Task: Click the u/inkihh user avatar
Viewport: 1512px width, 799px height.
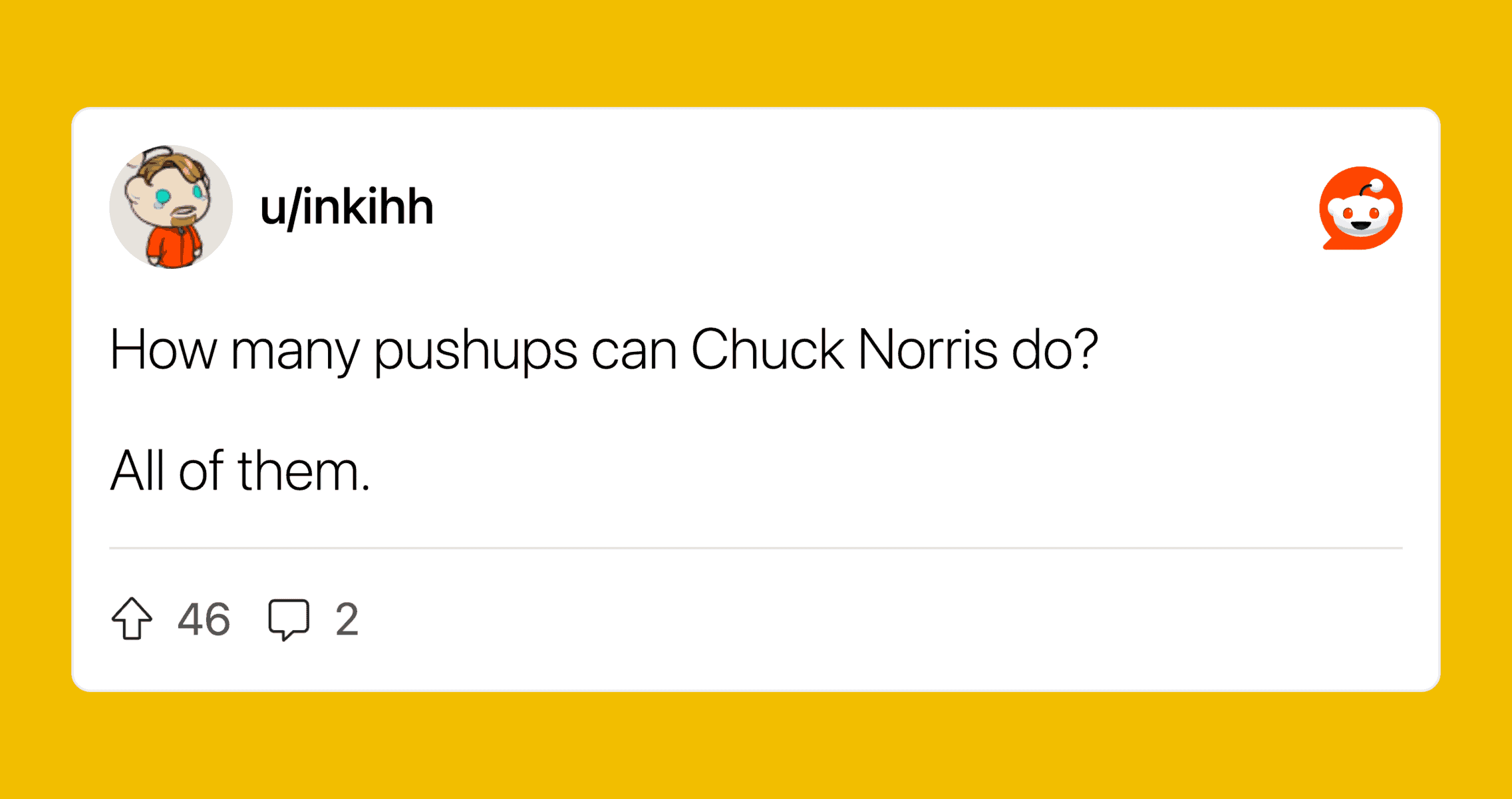Action: [x=171, y=207]
